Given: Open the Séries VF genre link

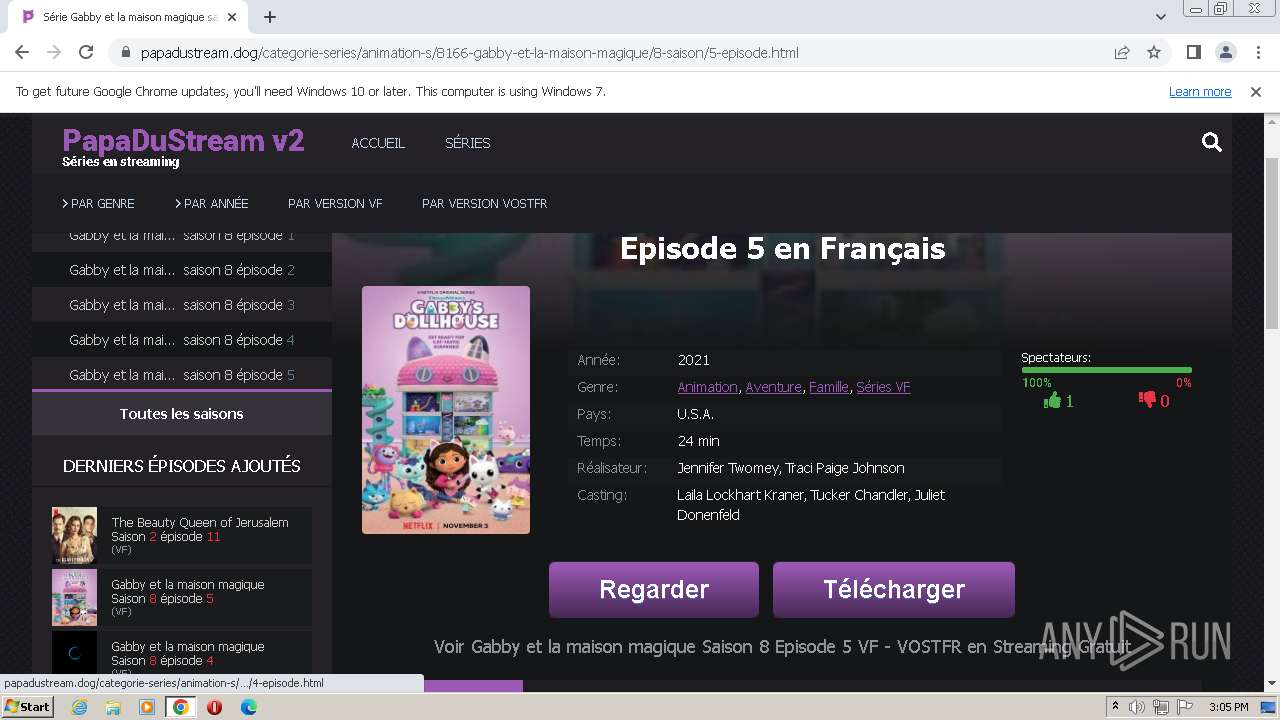Looking at the screenshot, I should [x=883, y=387].
